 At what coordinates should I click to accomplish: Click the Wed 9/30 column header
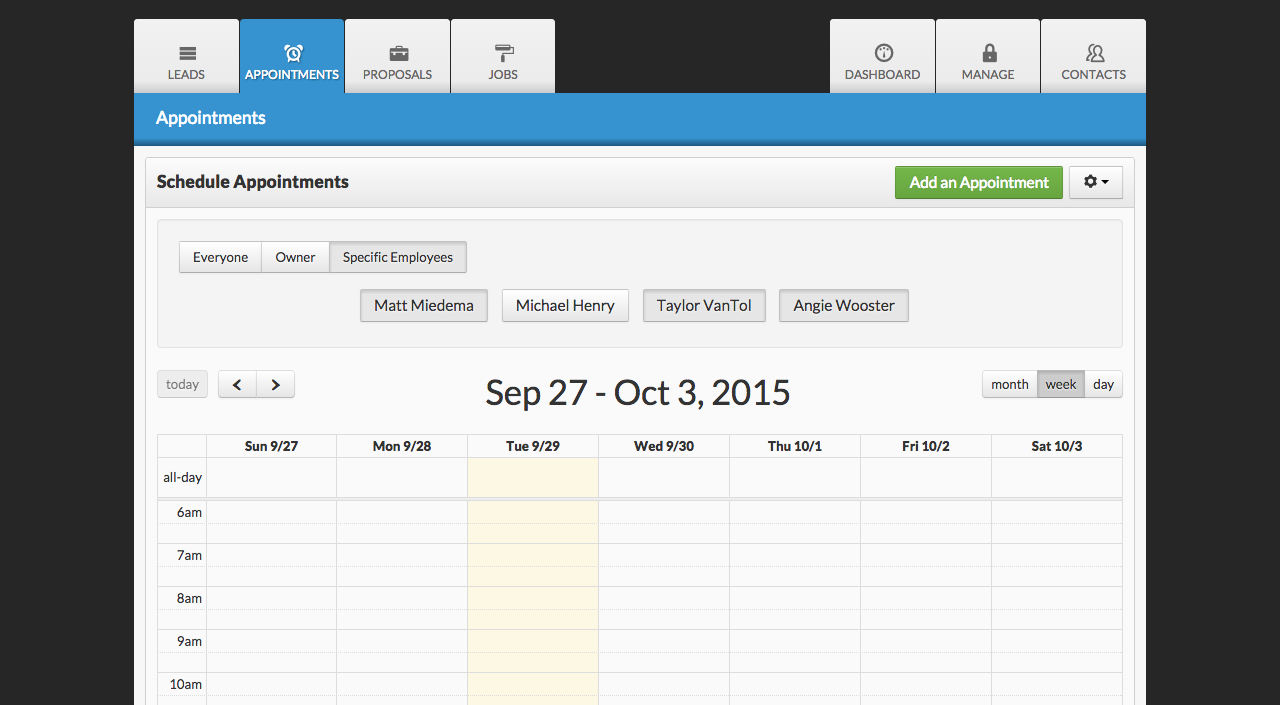(664, 446)
